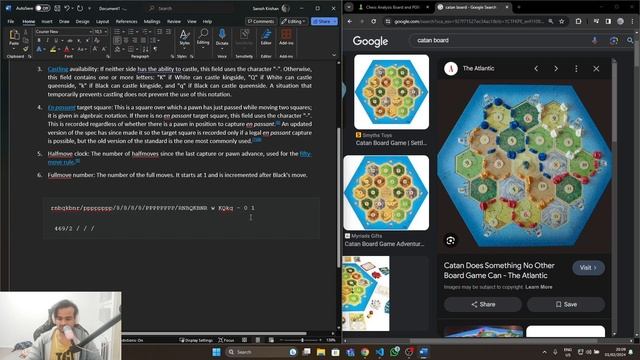Open Windows Start button in taskbar

pos(216,352)
